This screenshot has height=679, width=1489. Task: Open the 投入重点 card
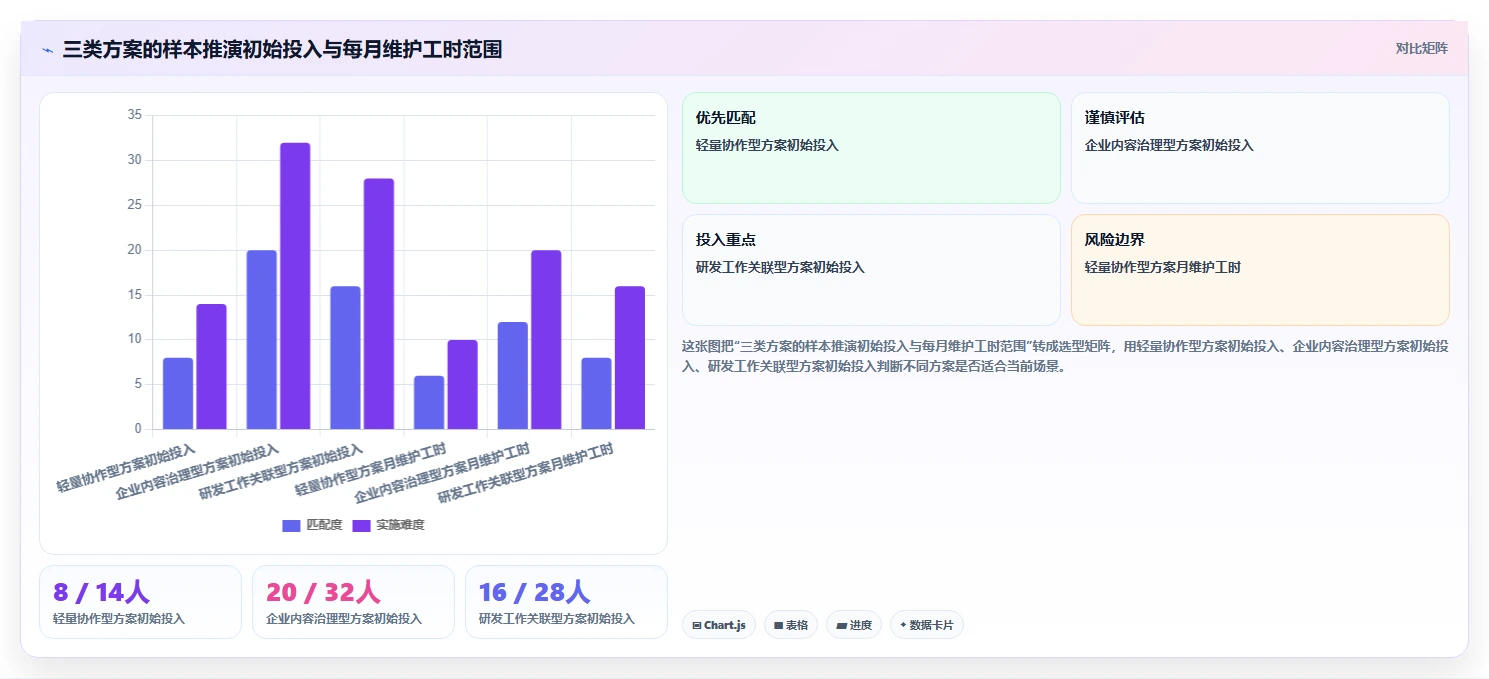pyautogui.click(x=871, y=270)
